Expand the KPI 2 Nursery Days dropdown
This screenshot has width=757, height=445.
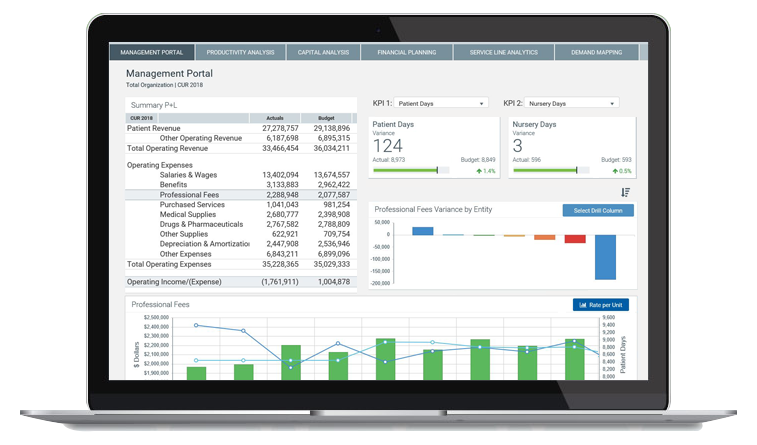tap(572, 103)
